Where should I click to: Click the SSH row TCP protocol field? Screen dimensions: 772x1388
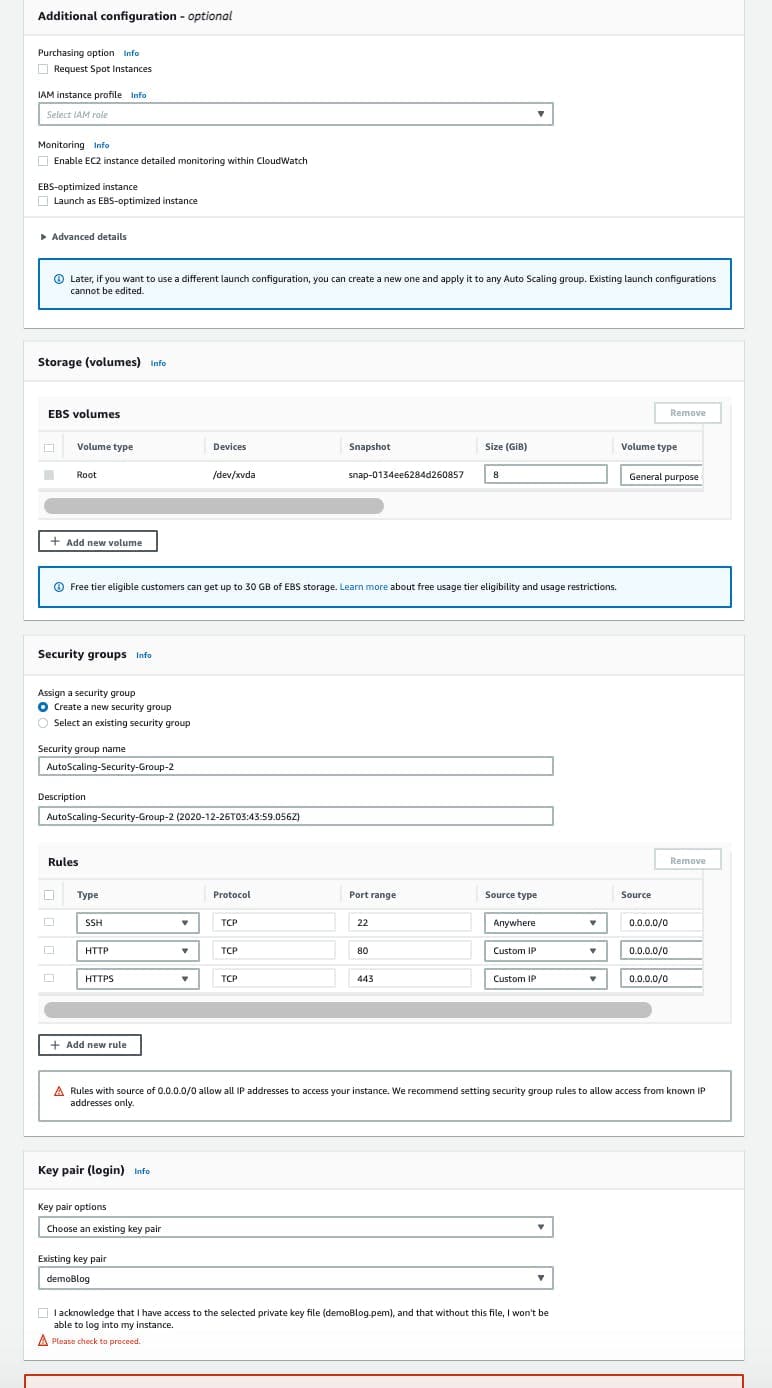pyautogui.click(x=274, y=923)
